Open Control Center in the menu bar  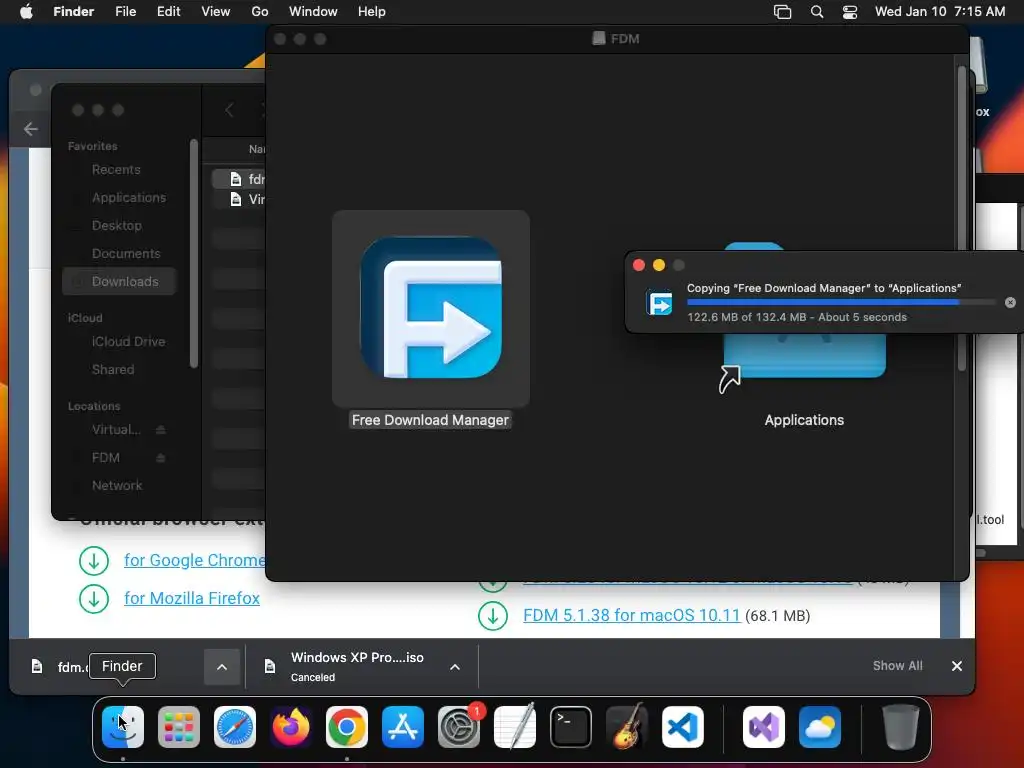point(849,12)
